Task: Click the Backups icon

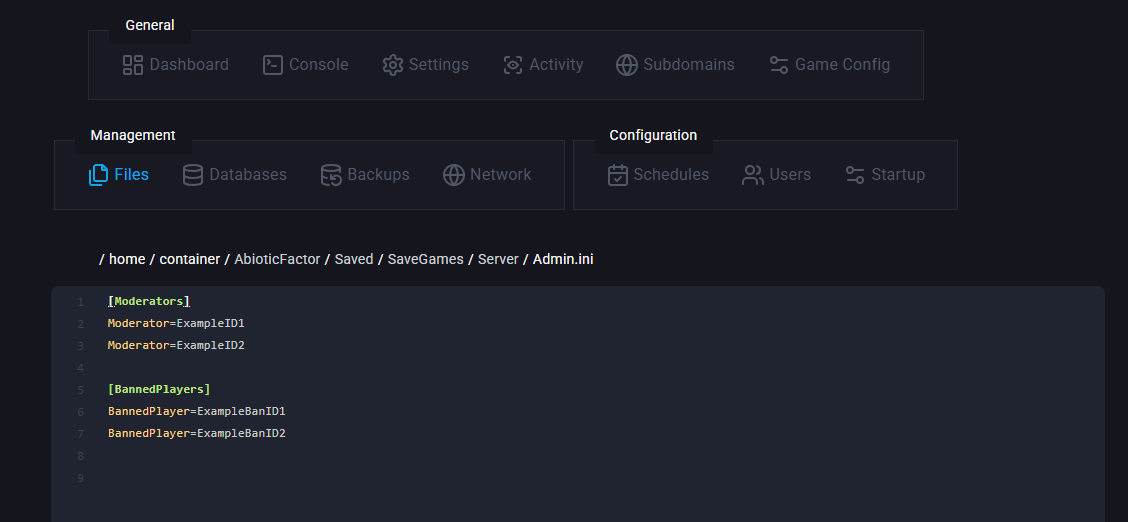Action: [x=331, y=175]
